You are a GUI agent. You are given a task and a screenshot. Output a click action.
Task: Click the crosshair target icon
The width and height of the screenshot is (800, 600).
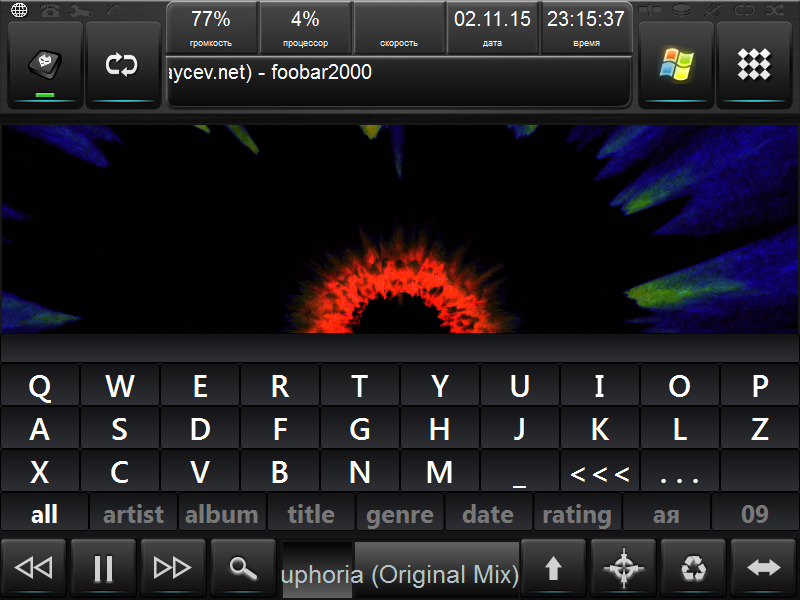623,569
